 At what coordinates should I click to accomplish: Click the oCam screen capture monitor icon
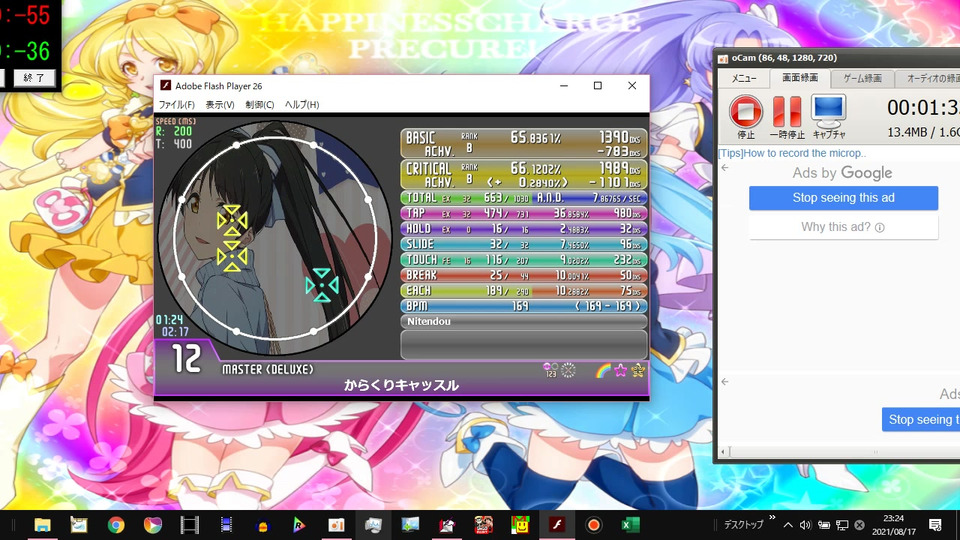[x=828, y=111]
